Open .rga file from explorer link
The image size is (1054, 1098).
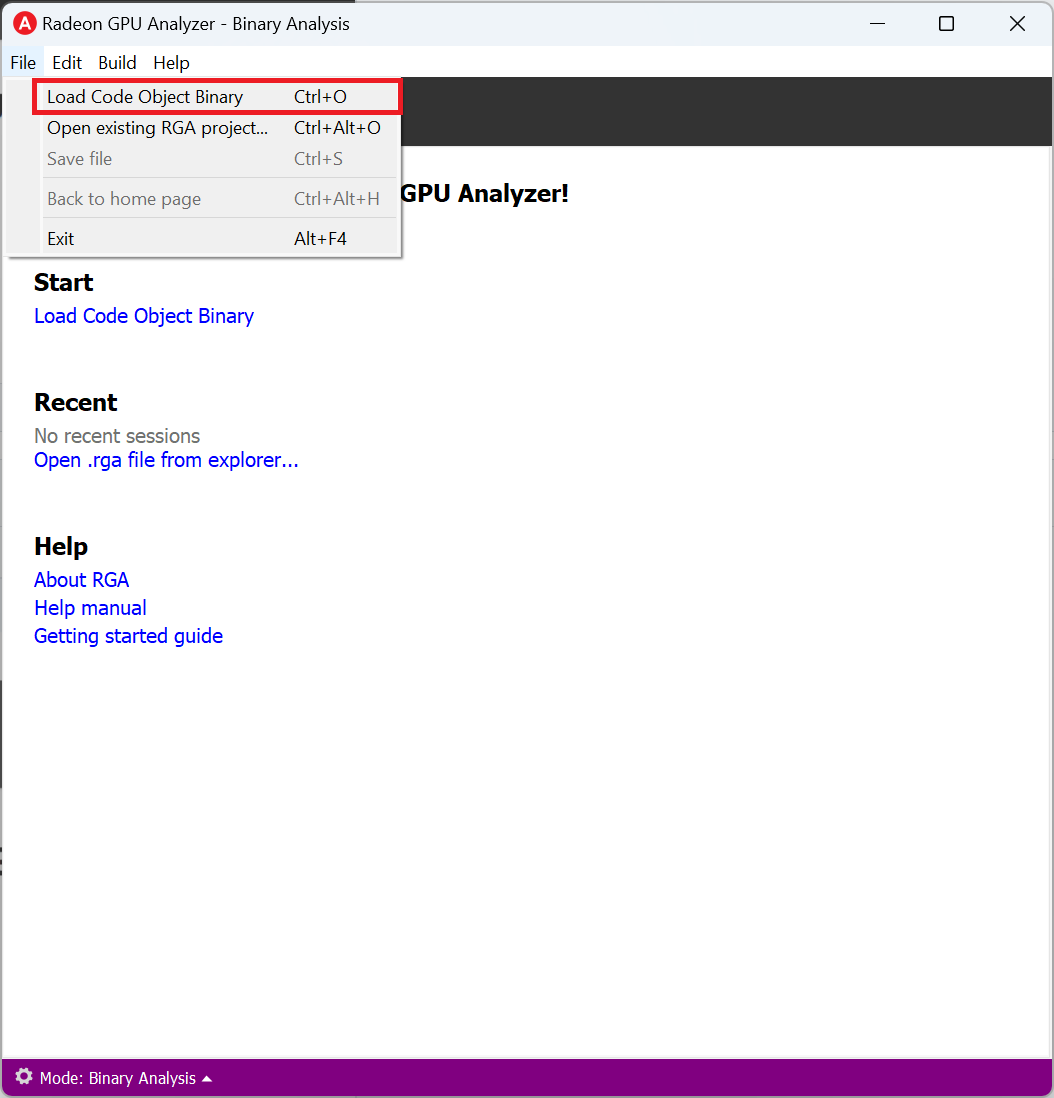[166, 460]
